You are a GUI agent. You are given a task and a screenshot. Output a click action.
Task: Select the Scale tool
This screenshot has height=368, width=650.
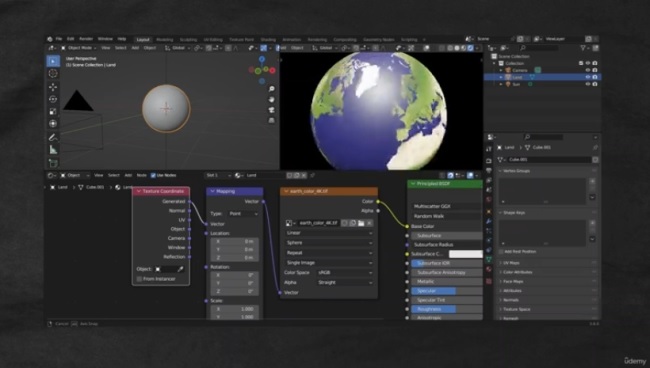[53, 111]
